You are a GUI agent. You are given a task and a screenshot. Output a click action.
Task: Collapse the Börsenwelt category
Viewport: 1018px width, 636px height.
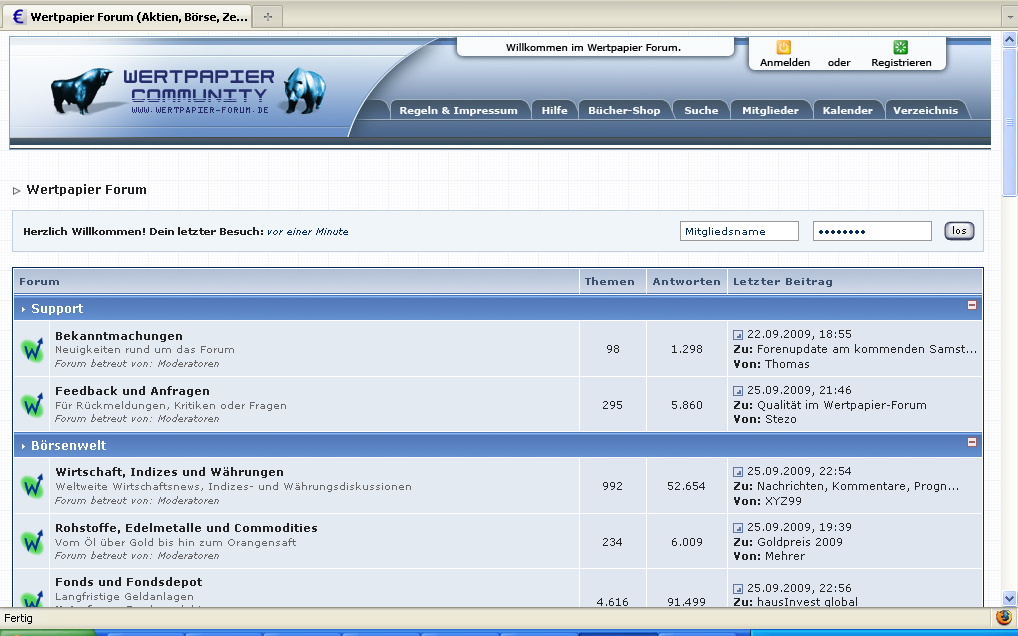pyautogui.click(x=972, y=442)
